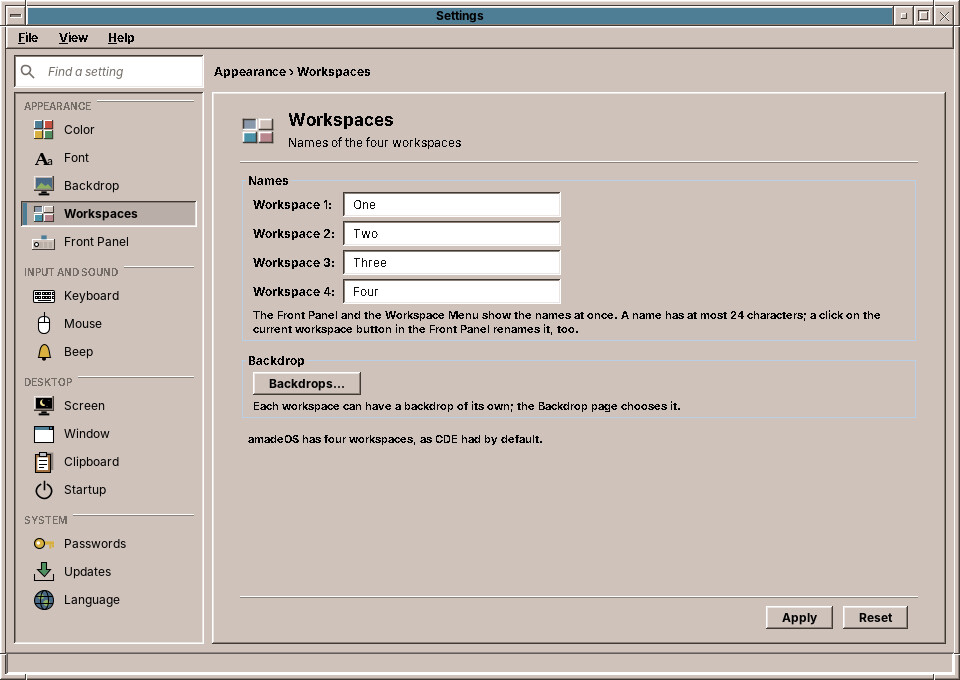Image resolution: width=960 pixels, height=680 pixels.
Task: Click the Workspace 1 name field
Action: tap(452, 204)
